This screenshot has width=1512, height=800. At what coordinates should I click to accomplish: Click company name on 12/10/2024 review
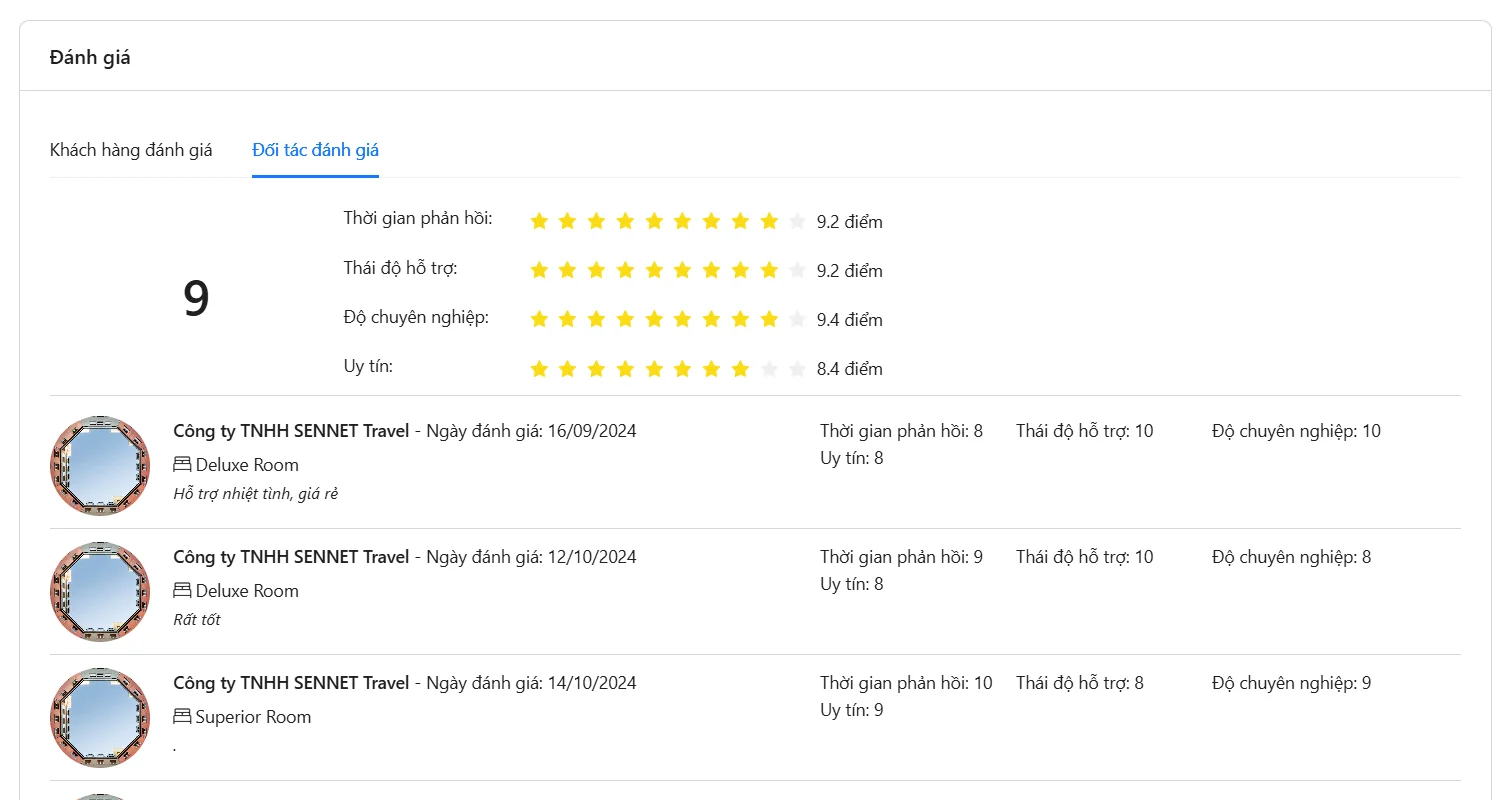(291, 557)
